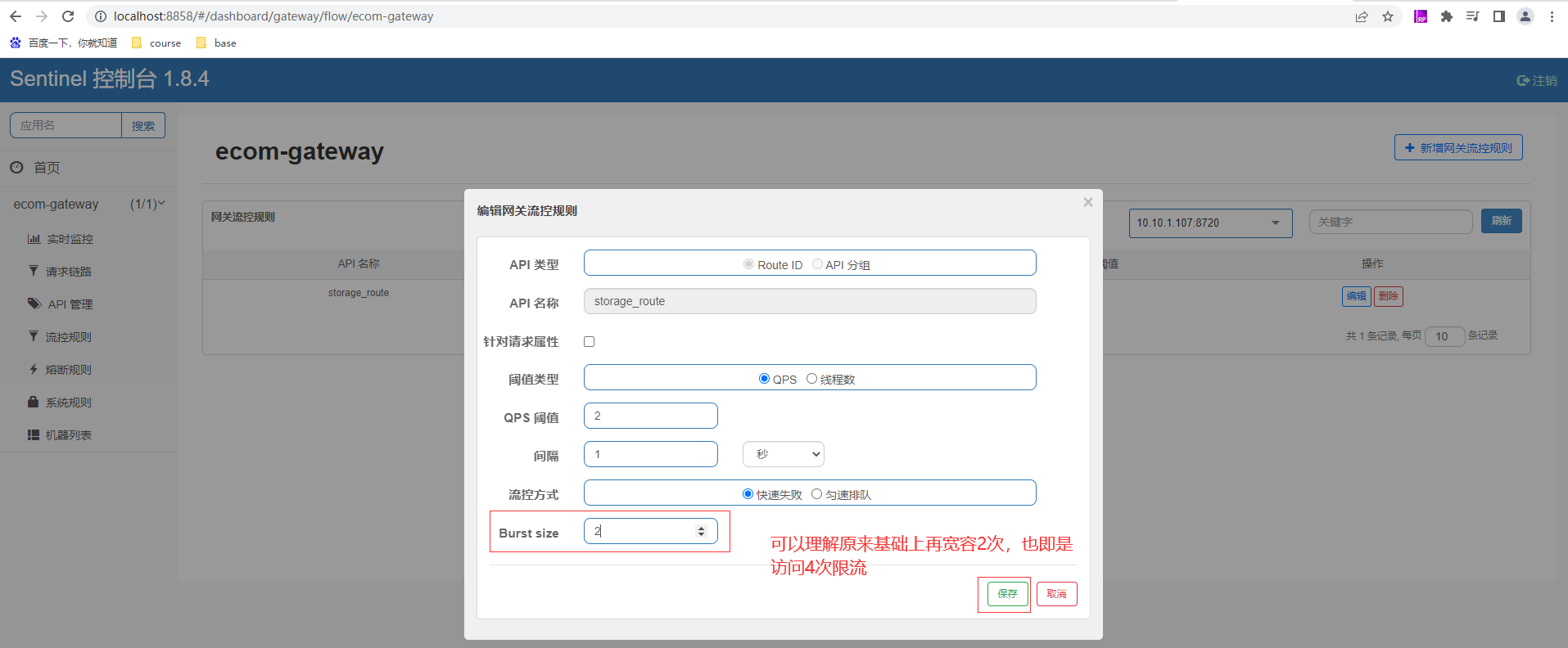Select 快速失败 flow control mode
Viewport: 1568px width, 648px height.
pos(748,494)
